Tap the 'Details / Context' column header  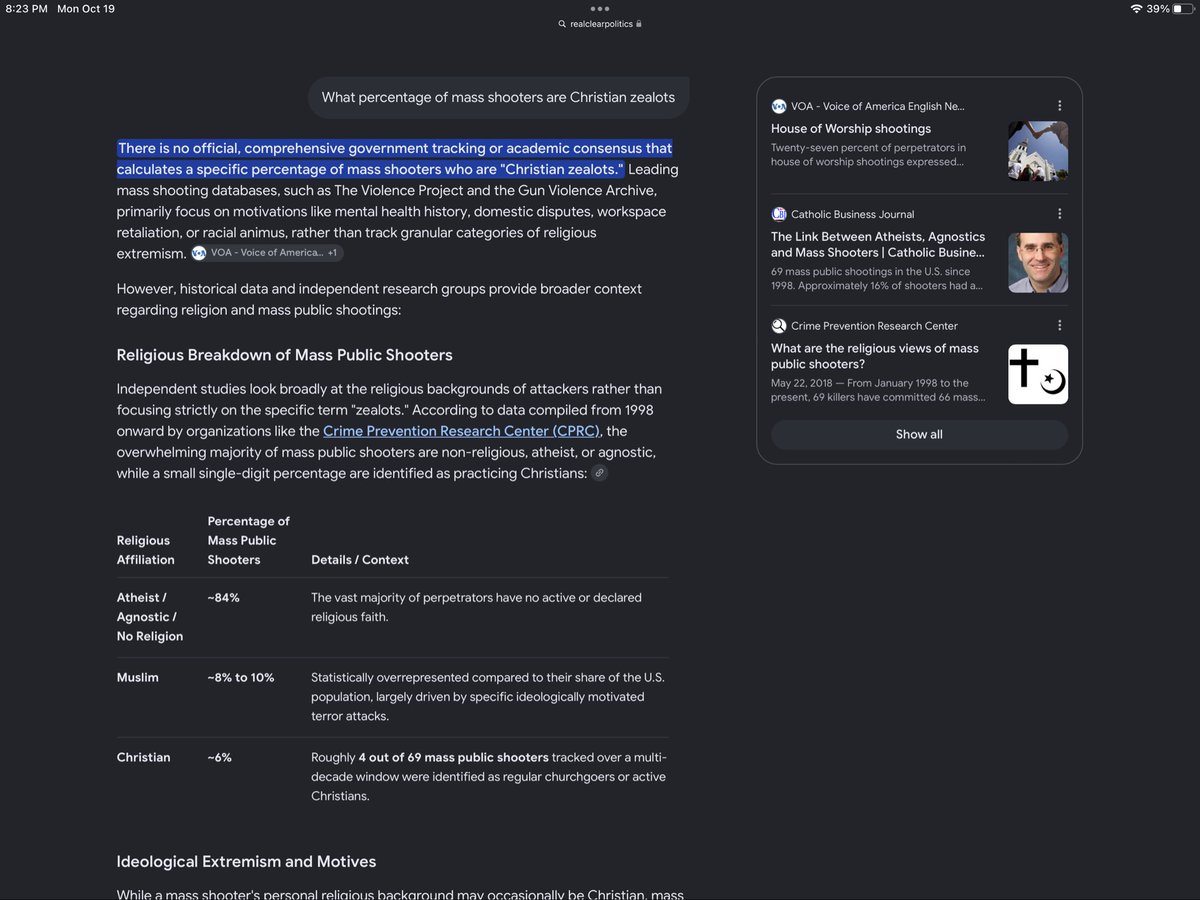click(360, 560)
